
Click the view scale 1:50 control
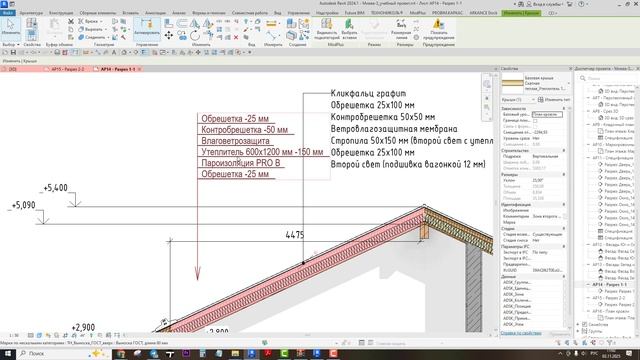(14, 336)
